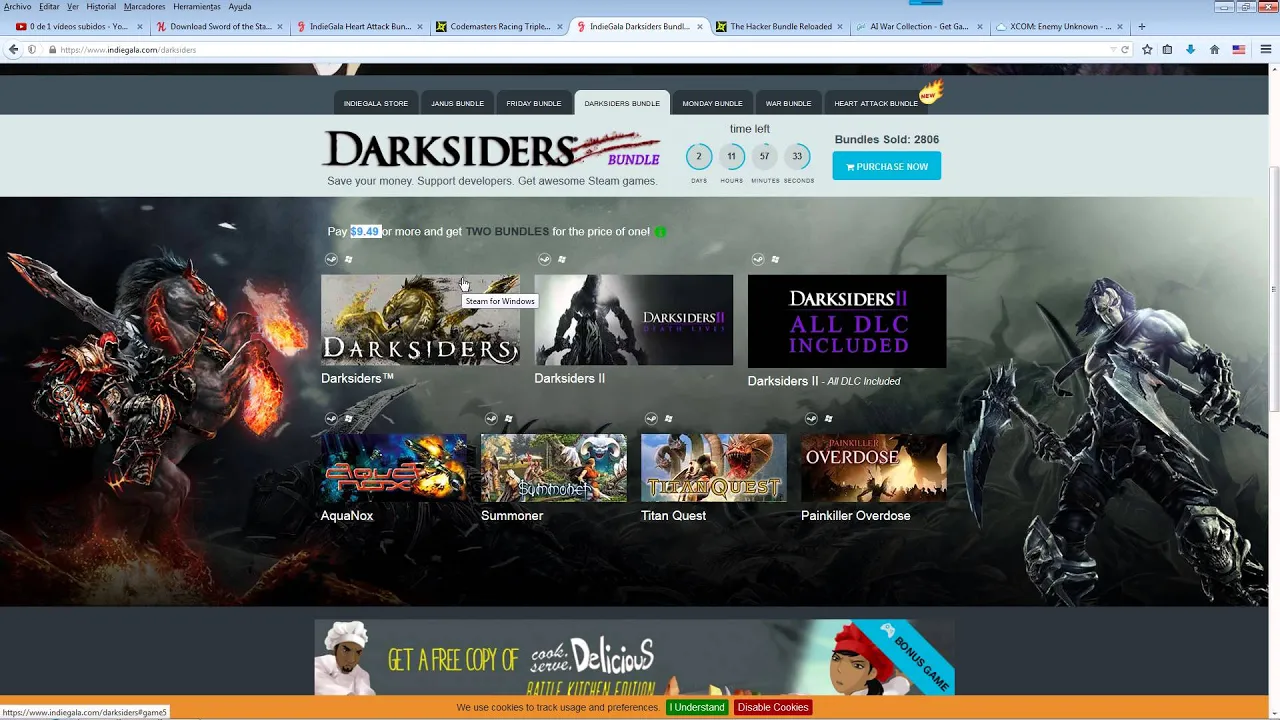Click the Purchase Now button

pyautogui.click(x=887, y=166)
